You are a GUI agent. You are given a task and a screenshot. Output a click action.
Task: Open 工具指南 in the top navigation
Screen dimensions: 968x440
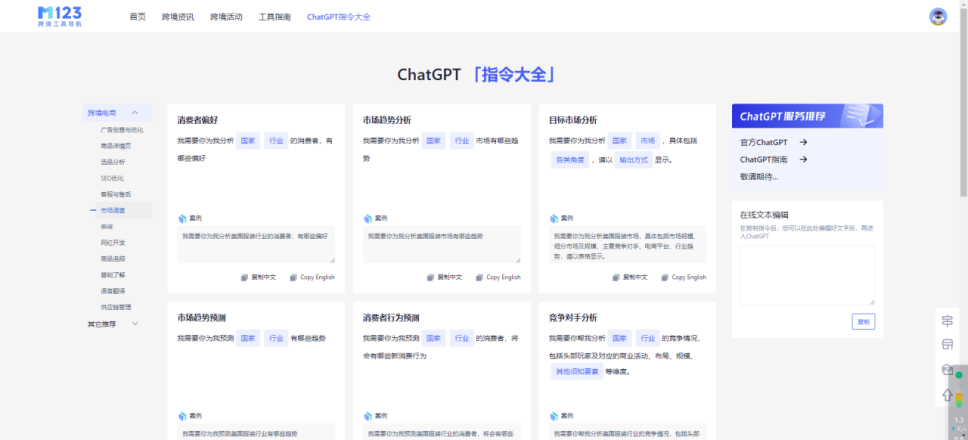click(x=275, y=17)
